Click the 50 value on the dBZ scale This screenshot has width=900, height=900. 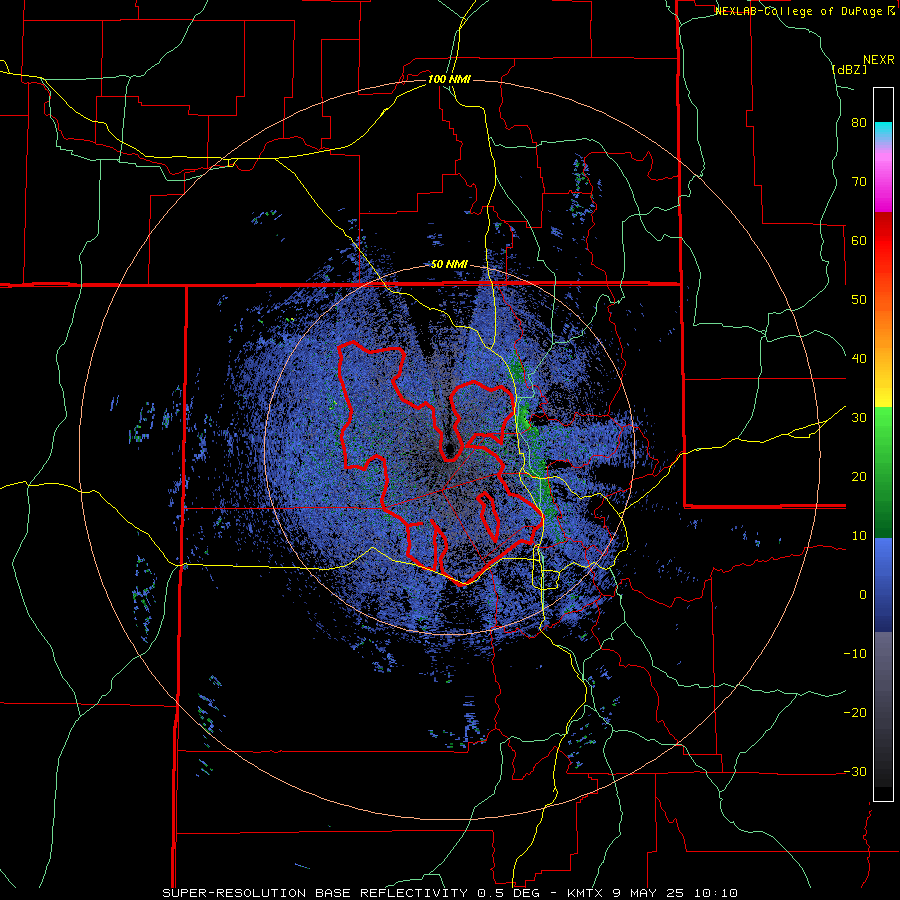coord(859,300)
